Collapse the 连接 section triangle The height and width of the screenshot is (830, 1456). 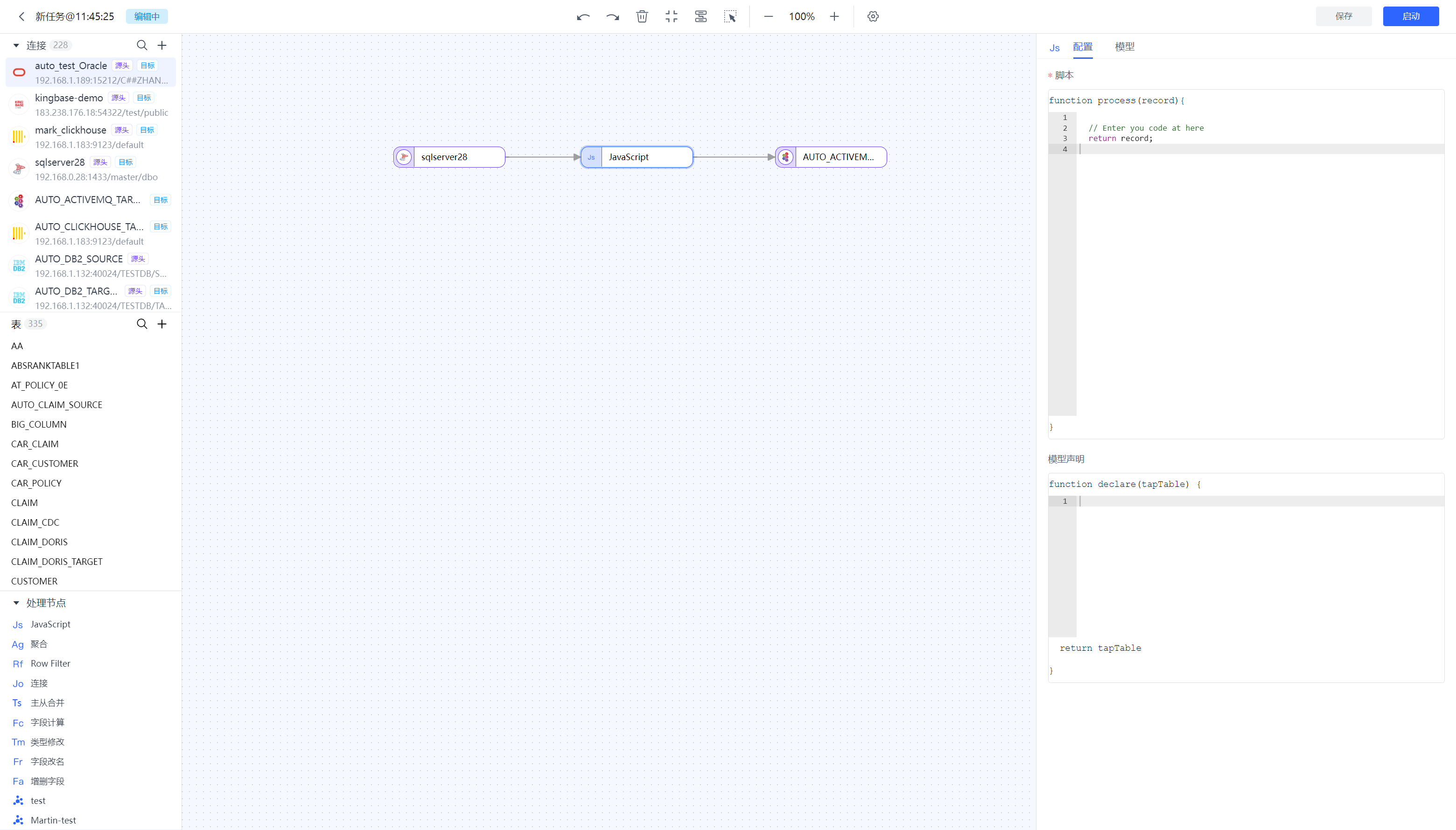[16, 45]
